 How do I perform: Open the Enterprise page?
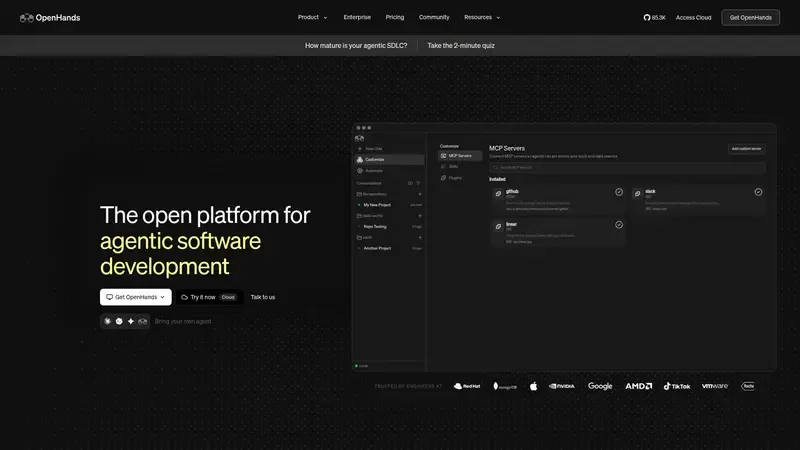(x=357, y=17)
